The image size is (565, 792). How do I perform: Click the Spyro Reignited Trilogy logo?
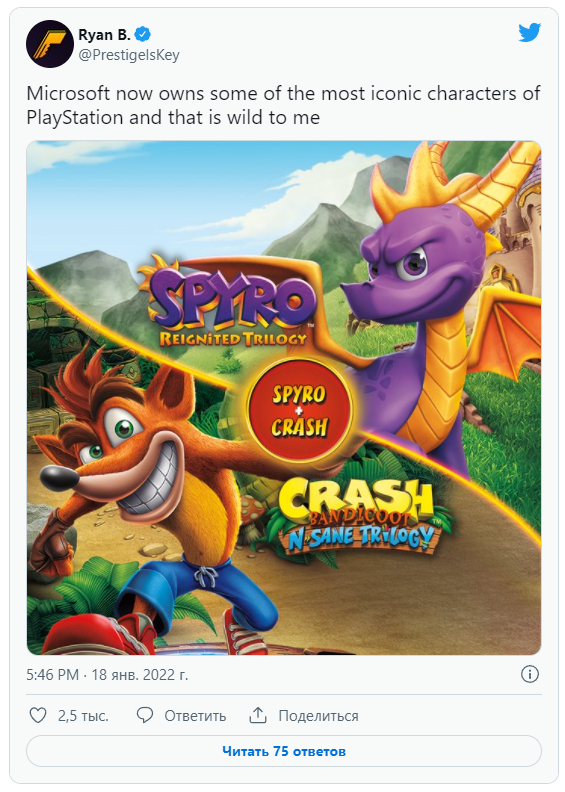230,303
